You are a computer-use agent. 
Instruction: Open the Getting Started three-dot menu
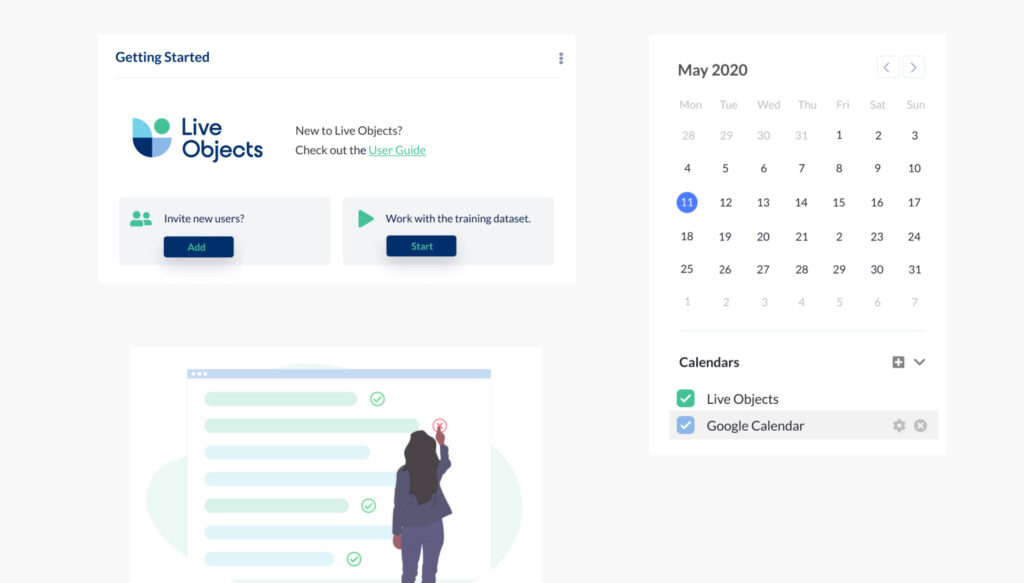pyautogui.click(x=561, y=58)
